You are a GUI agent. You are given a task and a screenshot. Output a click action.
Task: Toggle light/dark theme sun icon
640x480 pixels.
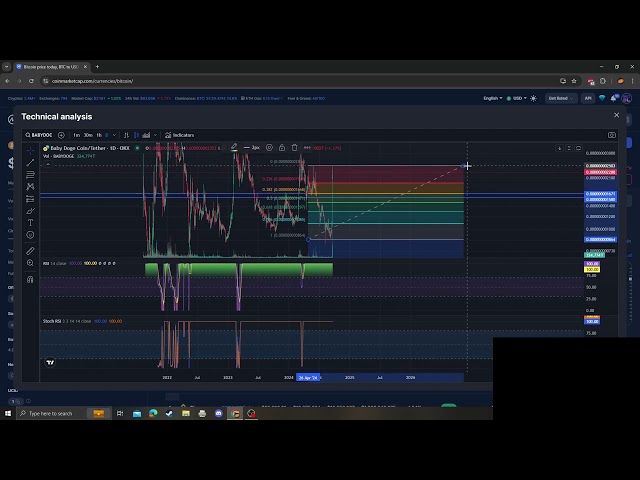coord(533,98)
